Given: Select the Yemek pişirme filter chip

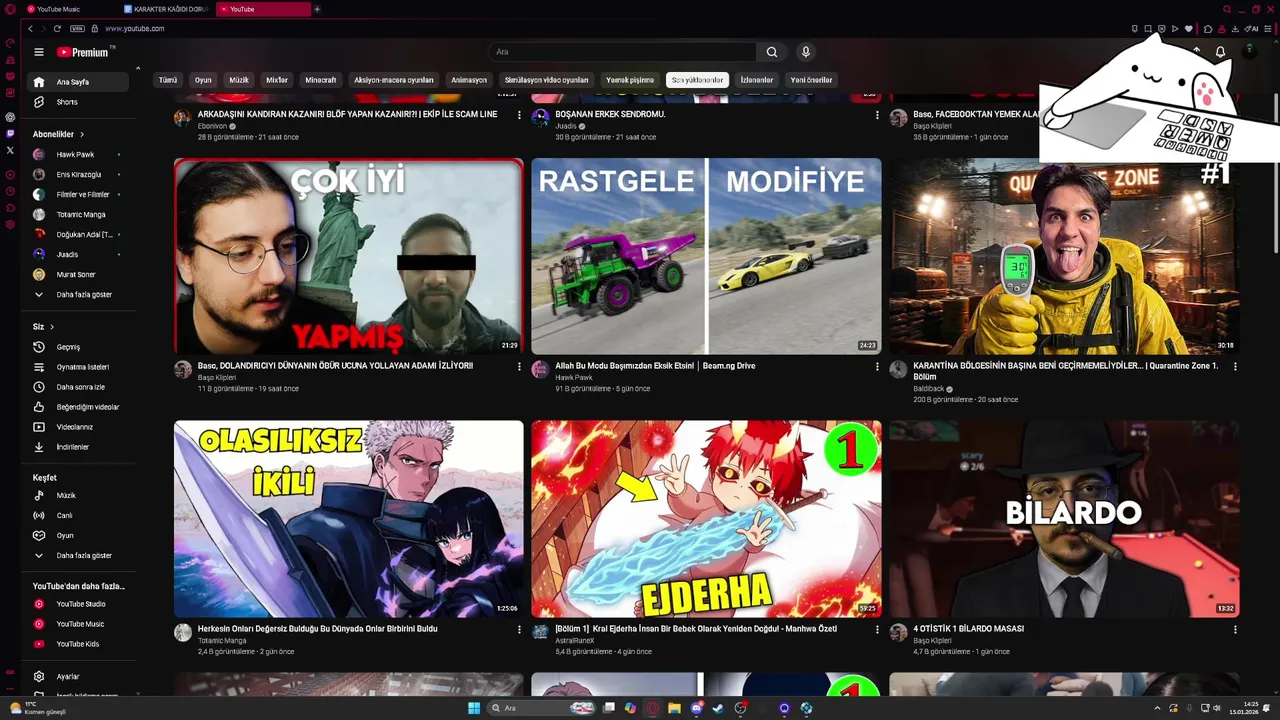Looking at the screenshot, I should pyautogui.click(x=630, y=80).
